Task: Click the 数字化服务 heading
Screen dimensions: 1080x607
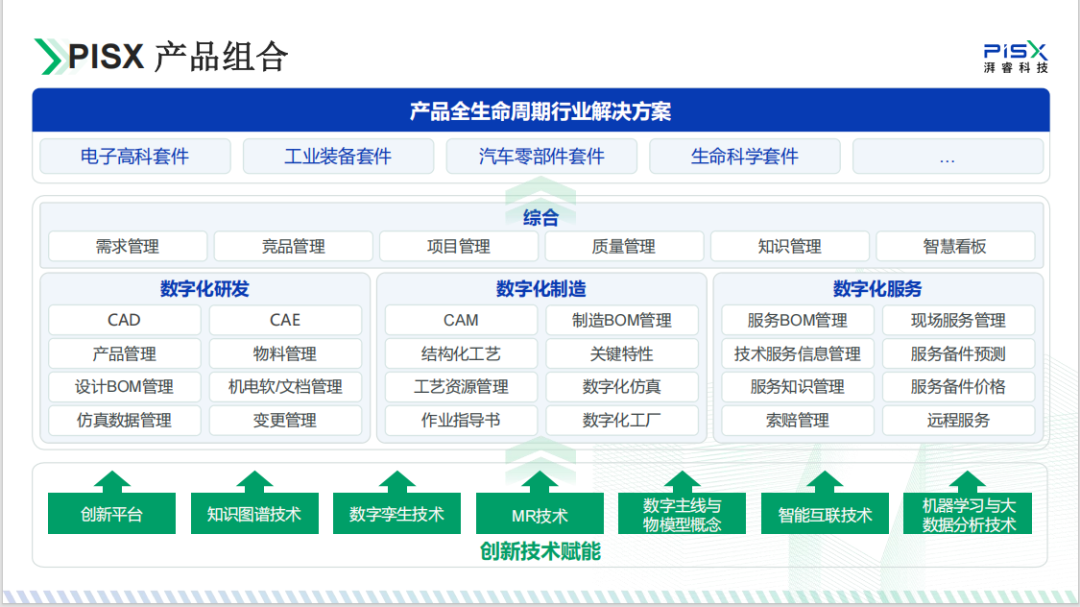Action: coord(878,289)
